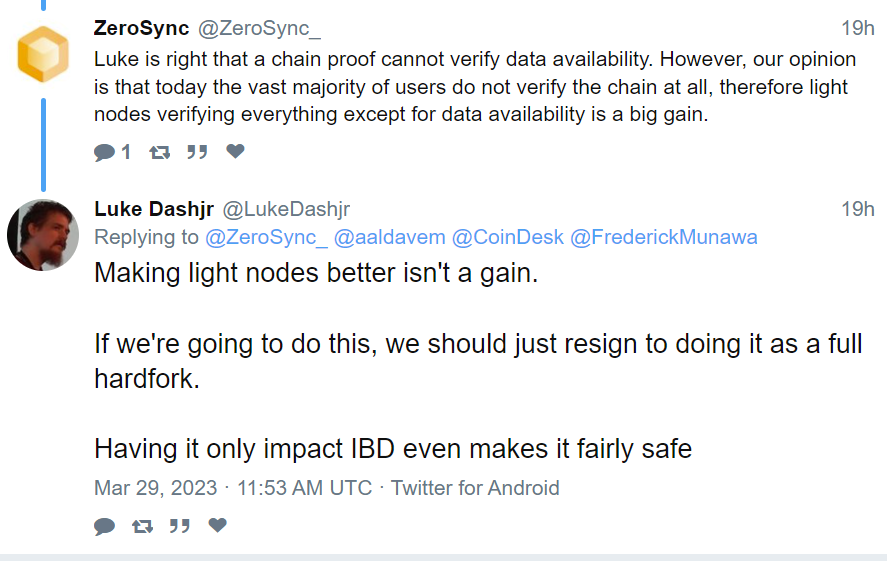This screenshot has height=561, width=887.
Task: Open the ZeroSync display name link
Action: [141, 27]
